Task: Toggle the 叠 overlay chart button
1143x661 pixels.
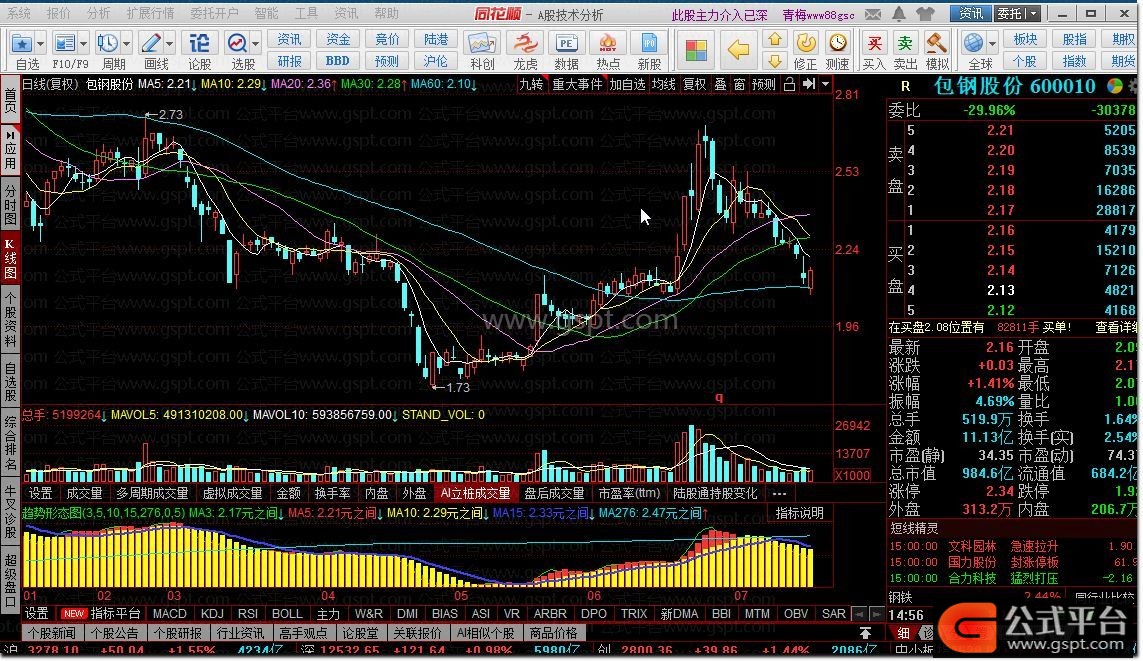Action: pos(720,85)
